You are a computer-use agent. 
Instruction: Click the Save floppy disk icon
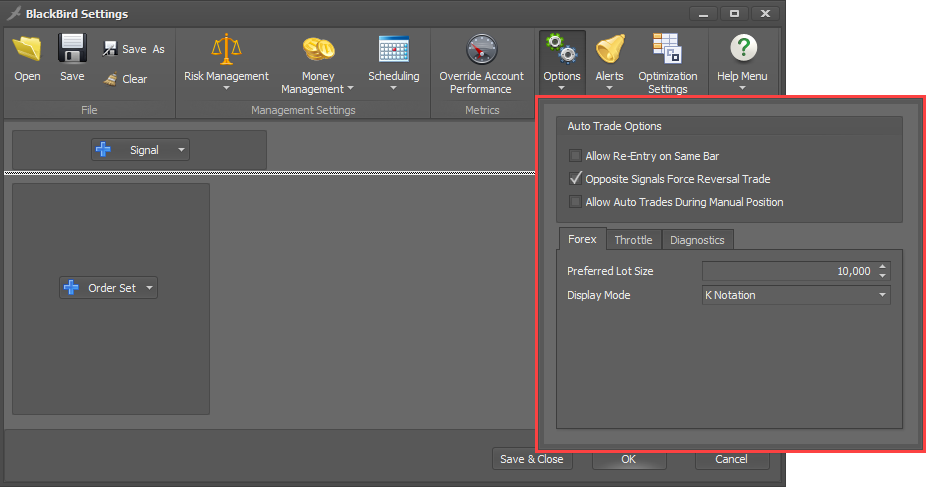(72, 49)
